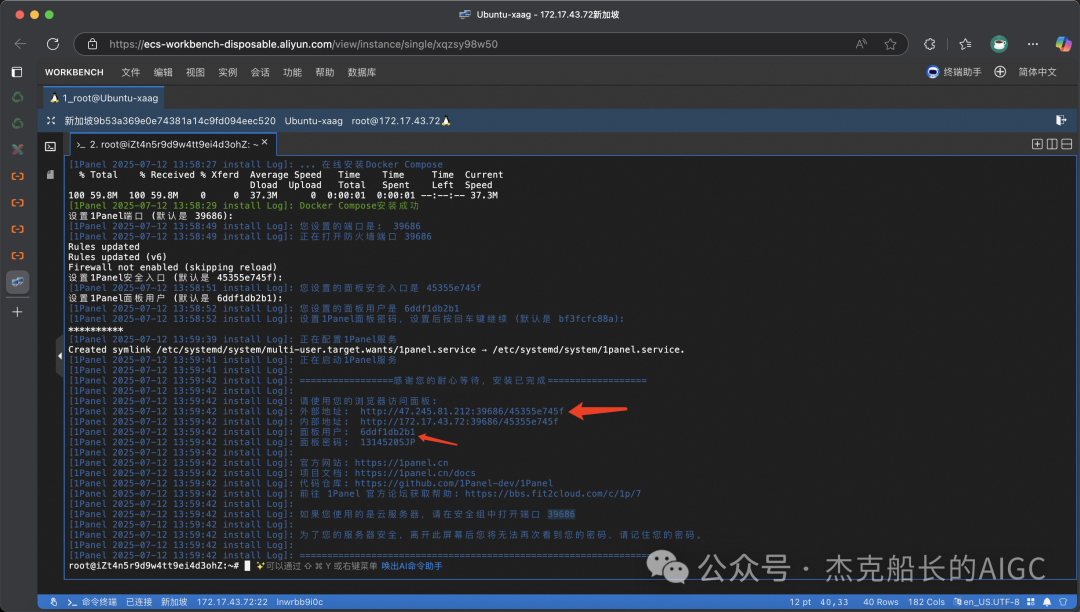This screenshot has height=612, width=1080.
Task: Open the coffee cup profile avatar
Action: coord(999,44)
